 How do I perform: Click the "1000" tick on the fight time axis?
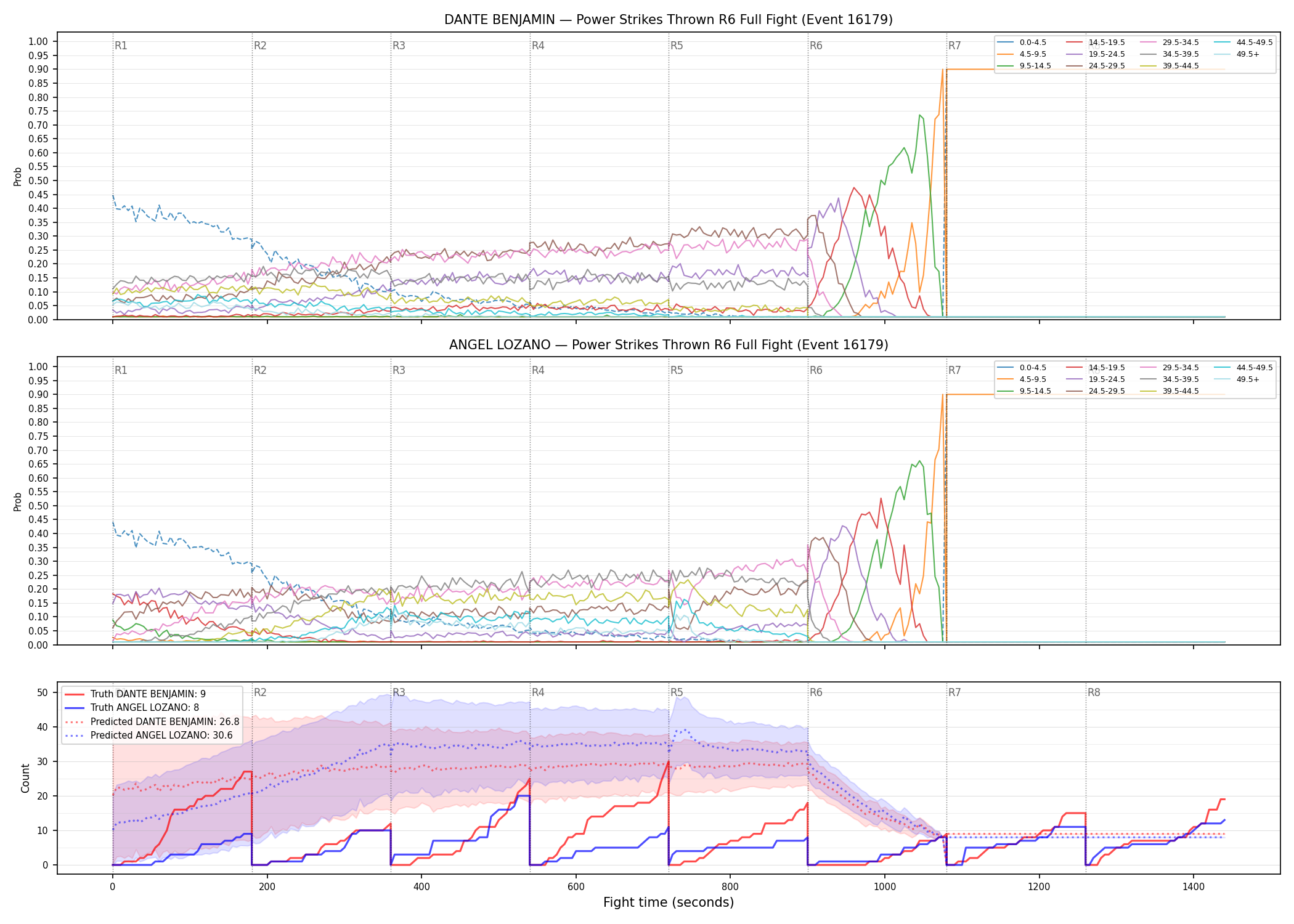coord(885,886)
